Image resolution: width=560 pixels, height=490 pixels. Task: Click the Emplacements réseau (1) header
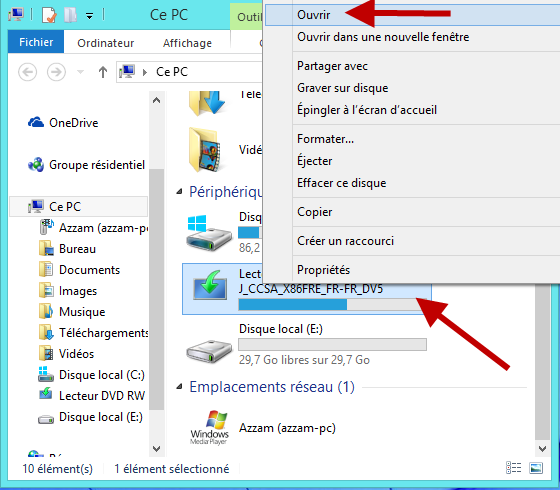[x=272, y=387]
